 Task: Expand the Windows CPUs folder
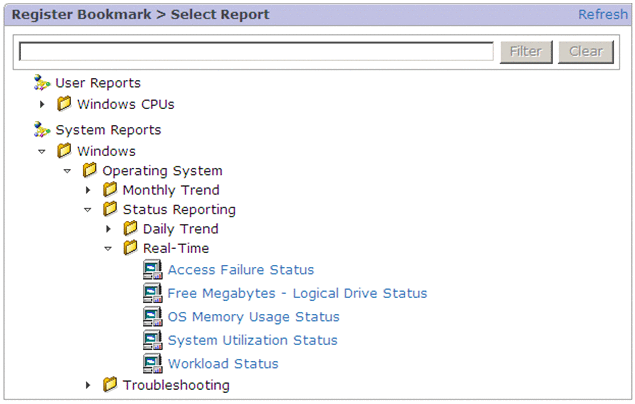pyautogui.click(x=42, y=104)
